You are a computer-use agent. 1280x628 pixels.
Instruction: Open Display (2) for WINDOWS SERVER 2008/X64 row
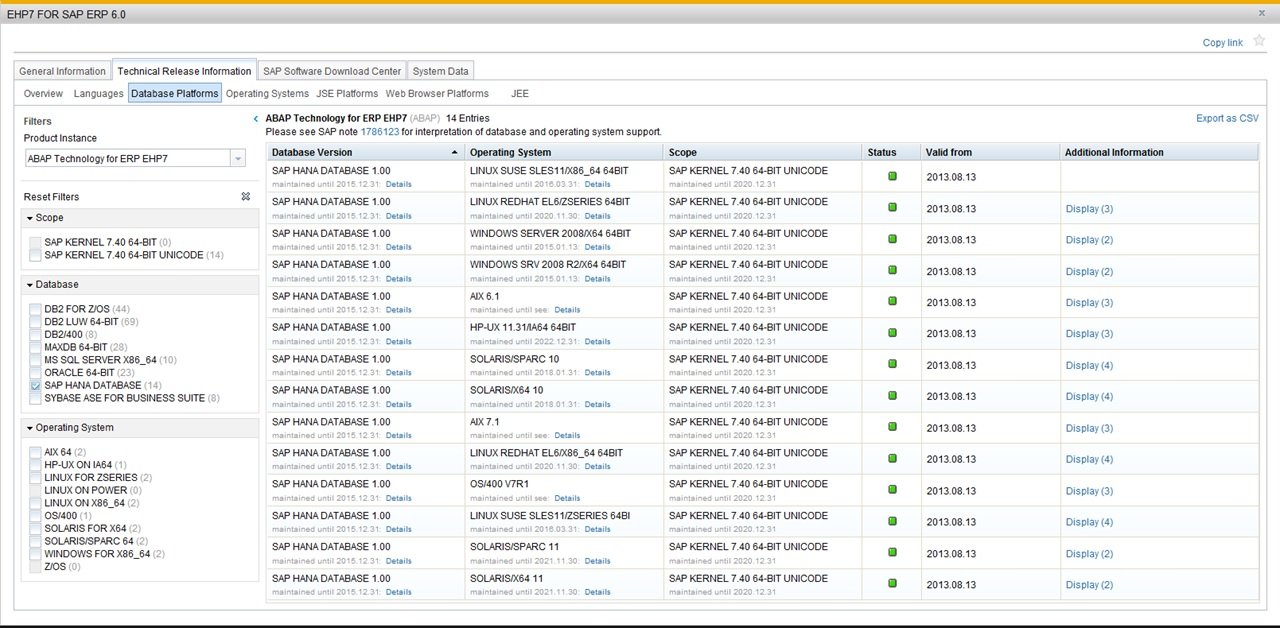[1089, 240]
